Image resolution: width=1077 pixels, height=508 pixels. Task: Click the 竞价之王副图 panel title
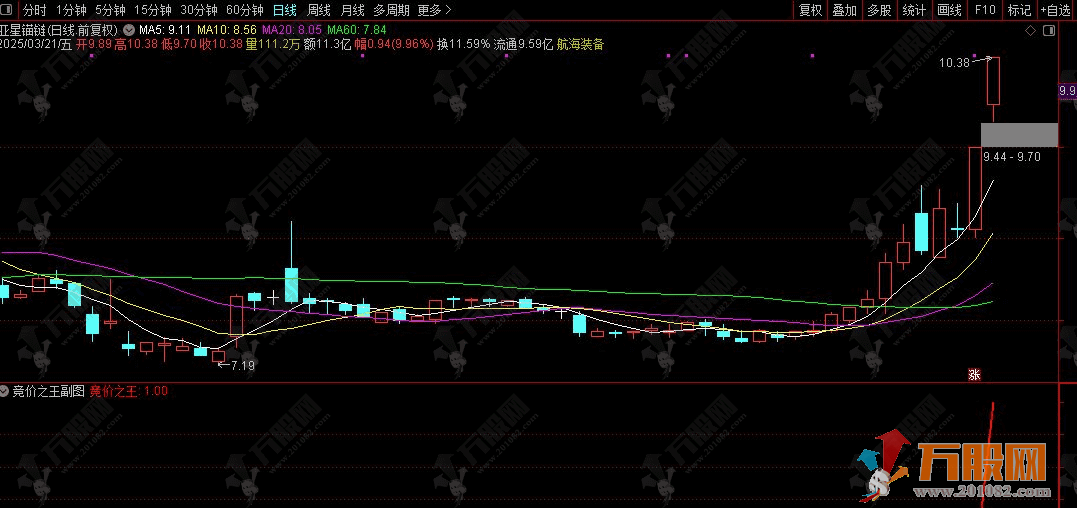coord(48,391)
